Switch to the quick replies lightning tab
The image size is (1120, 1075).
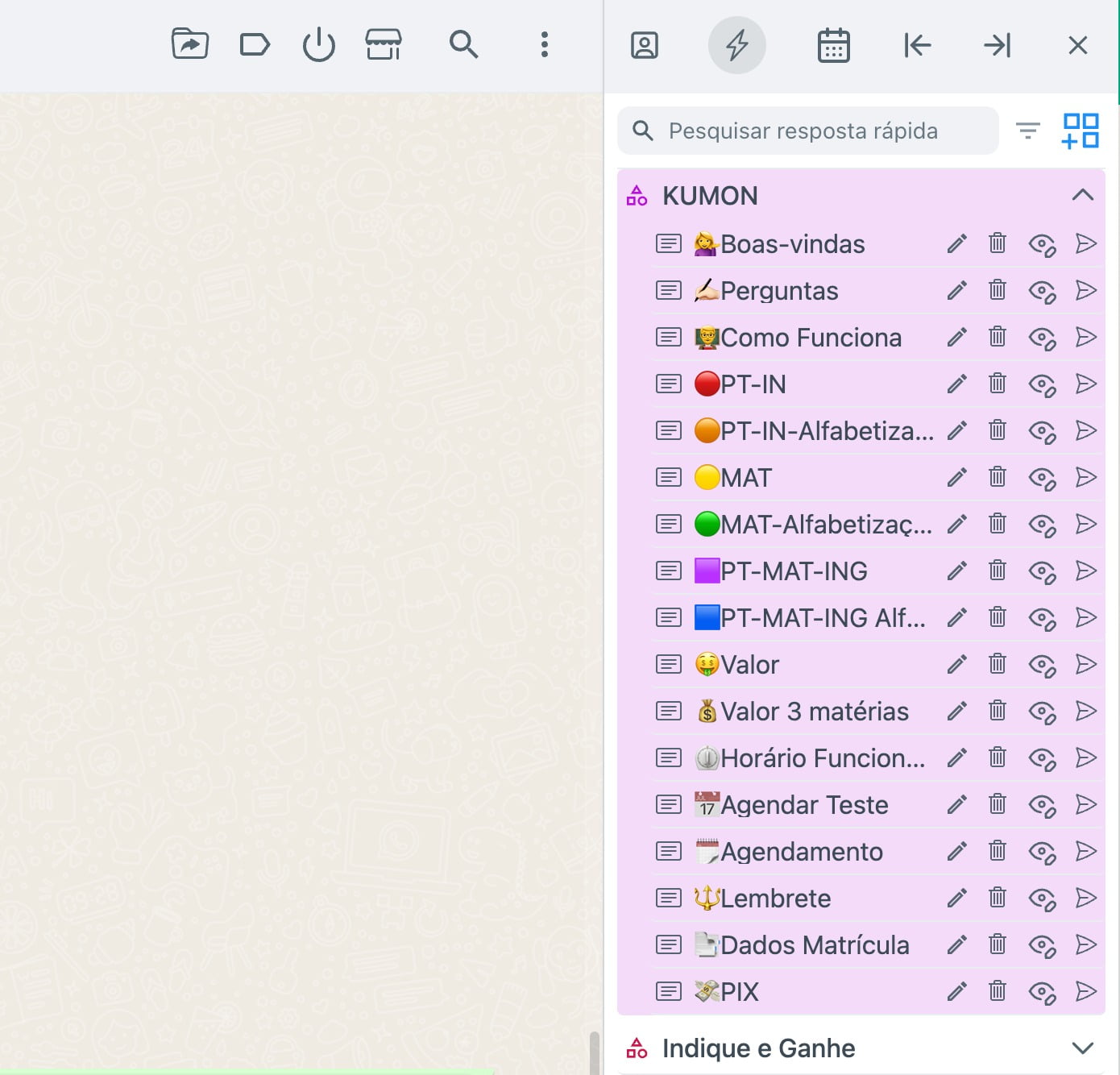click(736, 45)
